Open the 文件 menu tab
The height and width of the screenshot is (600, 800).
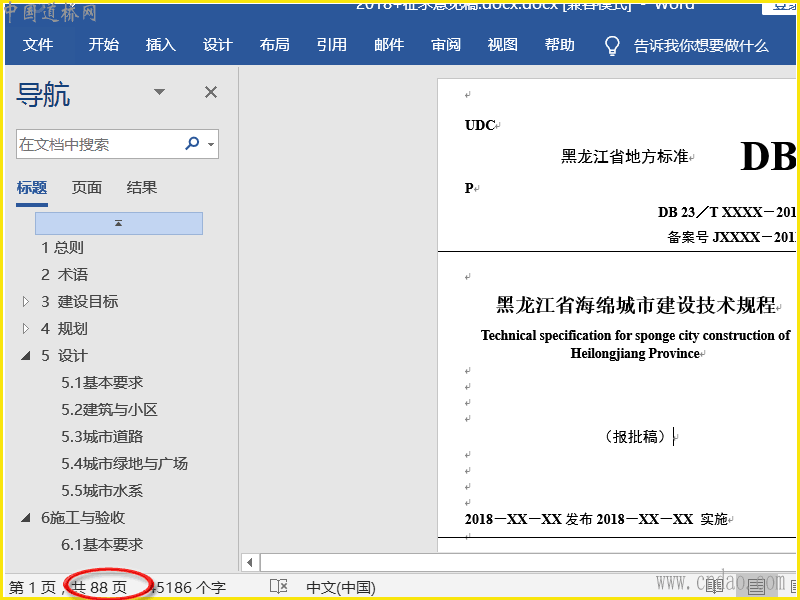click(x=38, y=45)
